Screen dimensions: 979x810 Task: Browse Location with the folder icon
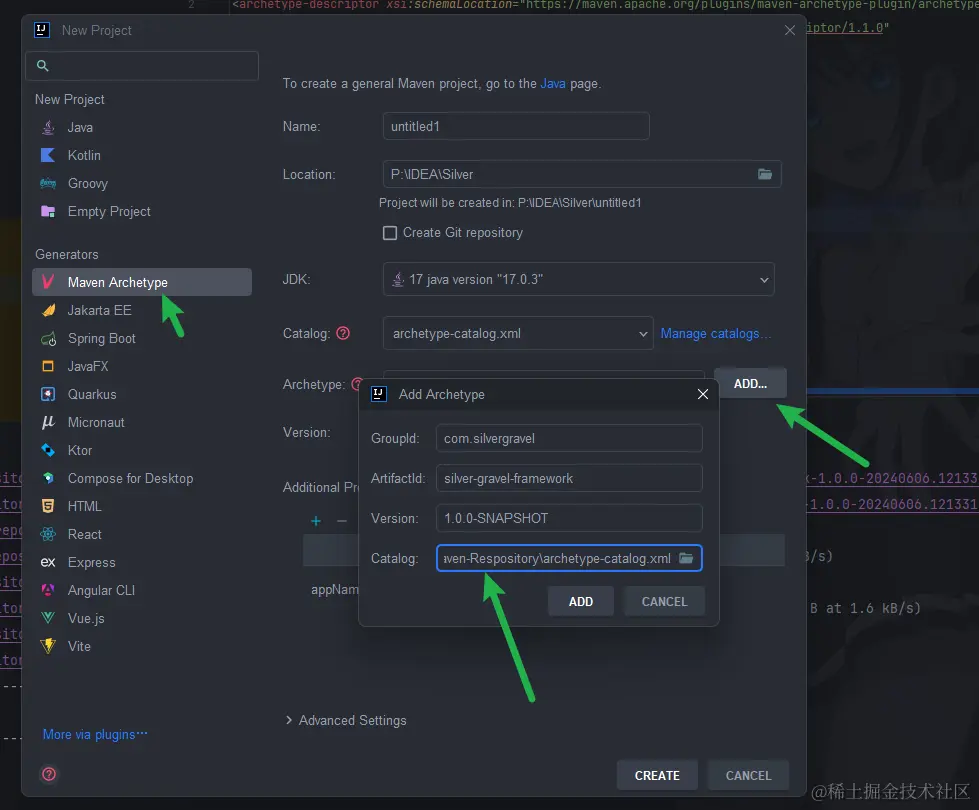coord(765,174)
